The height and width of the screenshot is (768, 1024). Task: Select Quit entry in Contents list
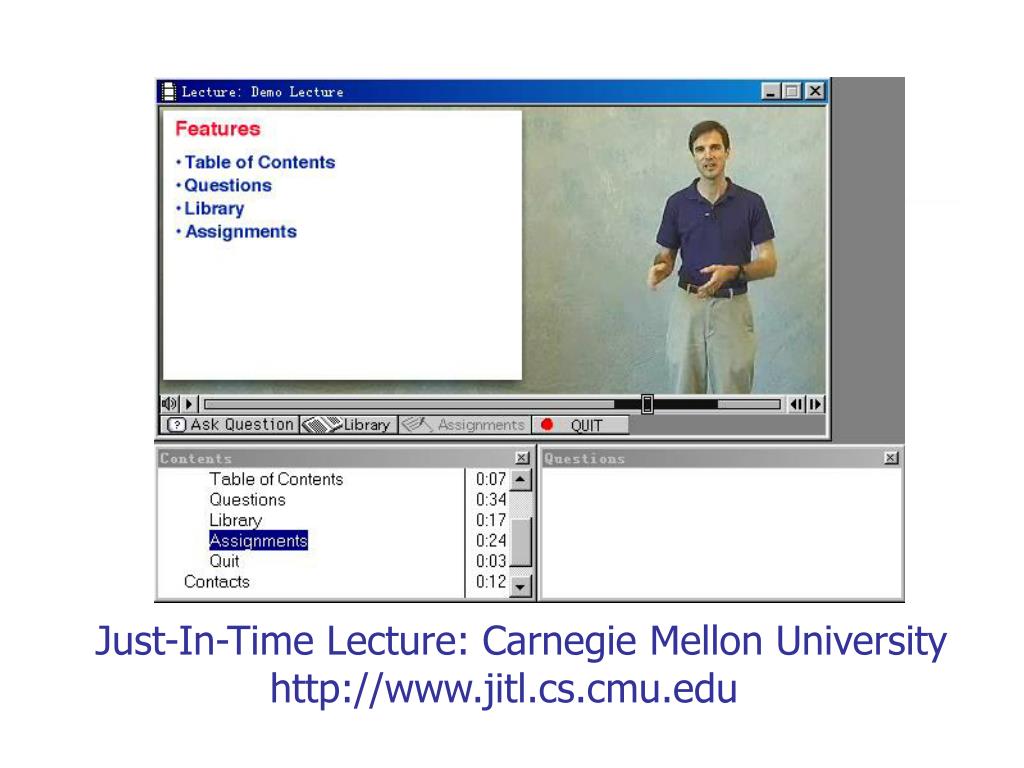pyautogui.click(x=224, y=561)
